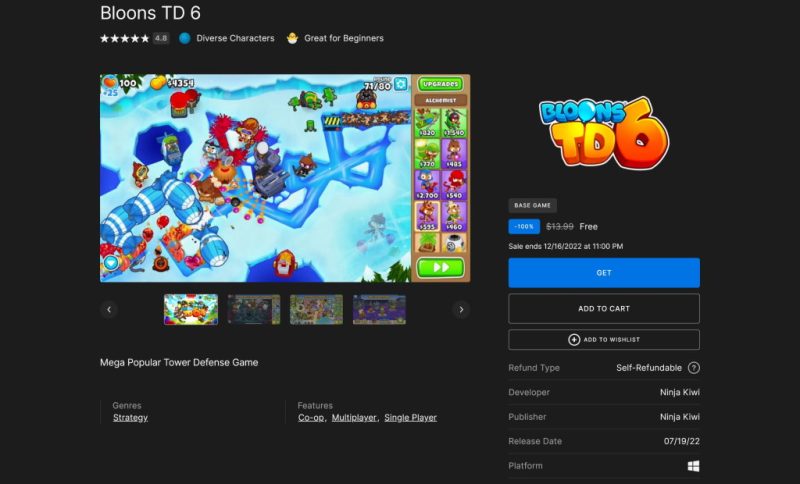The image size is (800, 484).
Task: Click the Refund Type help question icon
Action: (x=693, y=368)
